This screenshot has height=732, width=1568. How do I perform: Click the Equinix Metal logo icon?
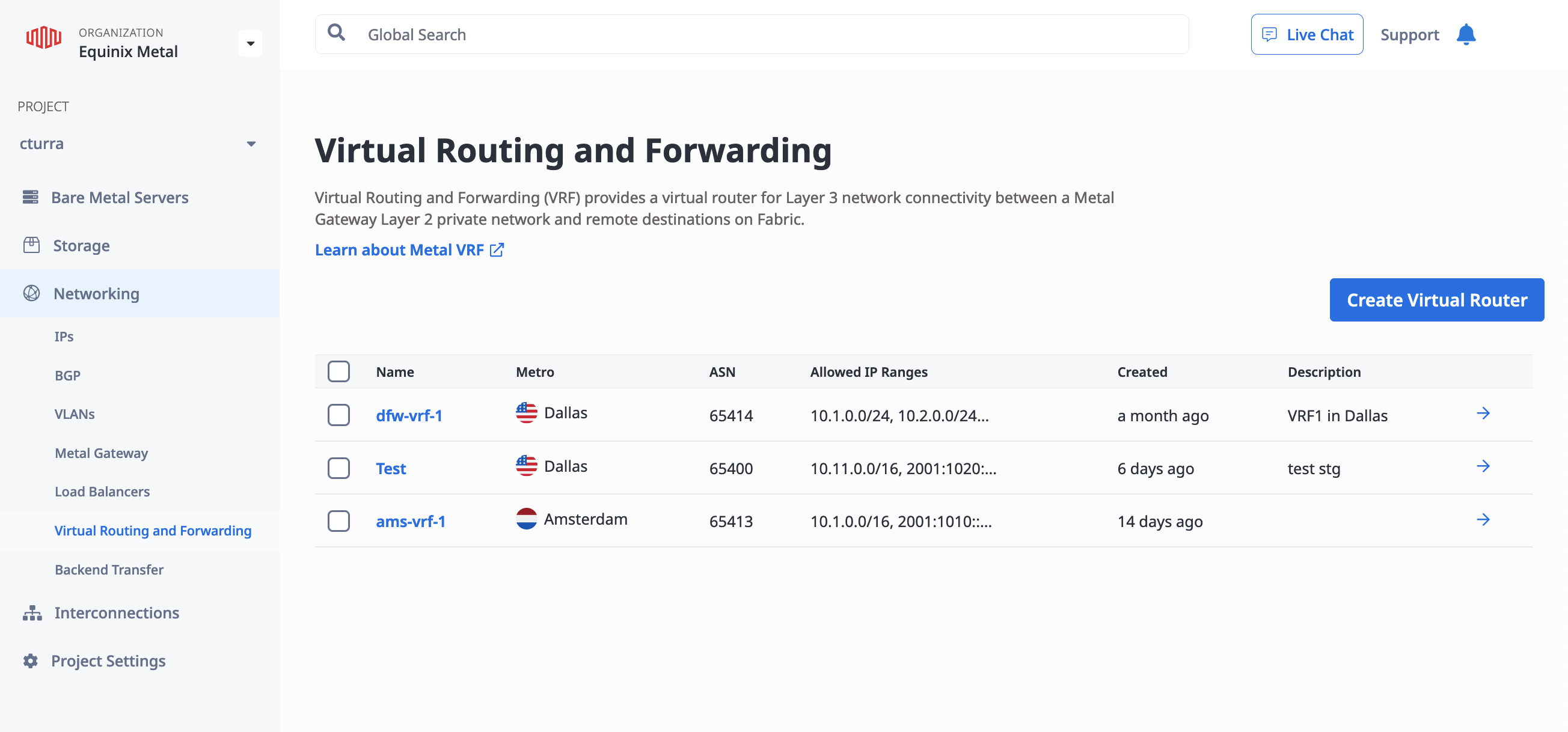click(x=43, y=38)
